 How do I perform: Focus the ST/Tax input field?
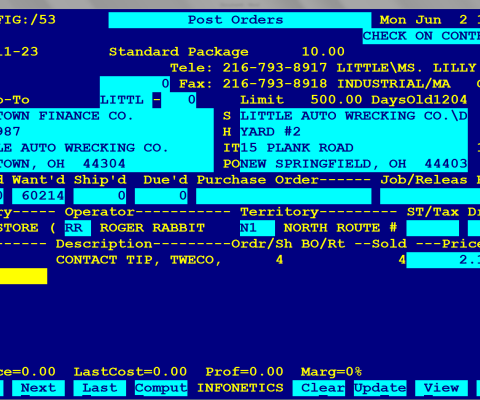433,228
